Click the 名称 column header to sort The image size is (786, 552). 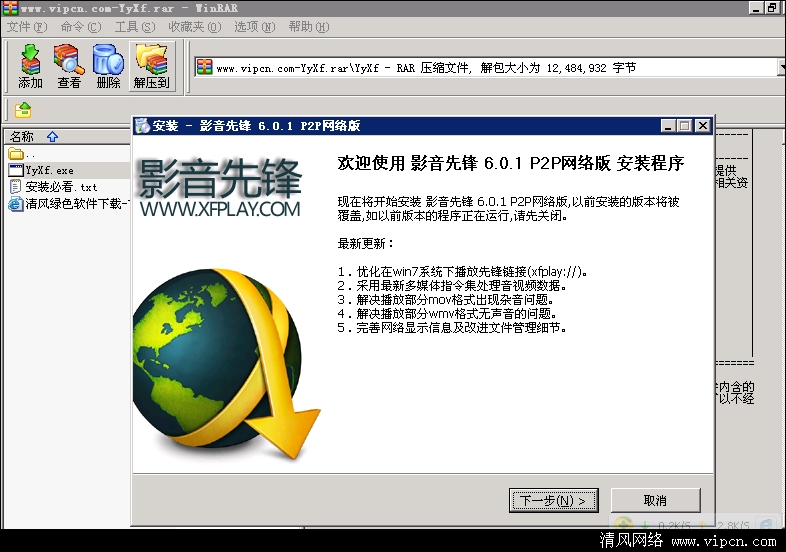(67, 136)
